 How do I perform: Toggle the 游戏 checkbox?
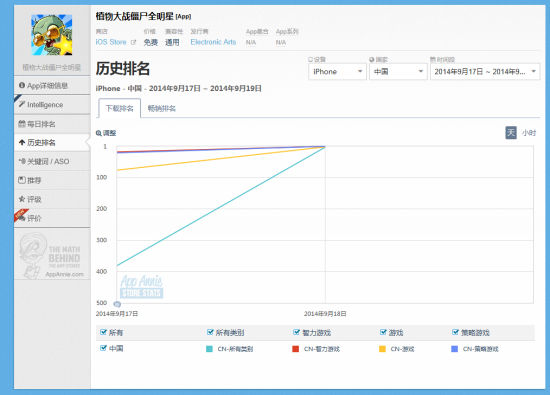[383, 332]
